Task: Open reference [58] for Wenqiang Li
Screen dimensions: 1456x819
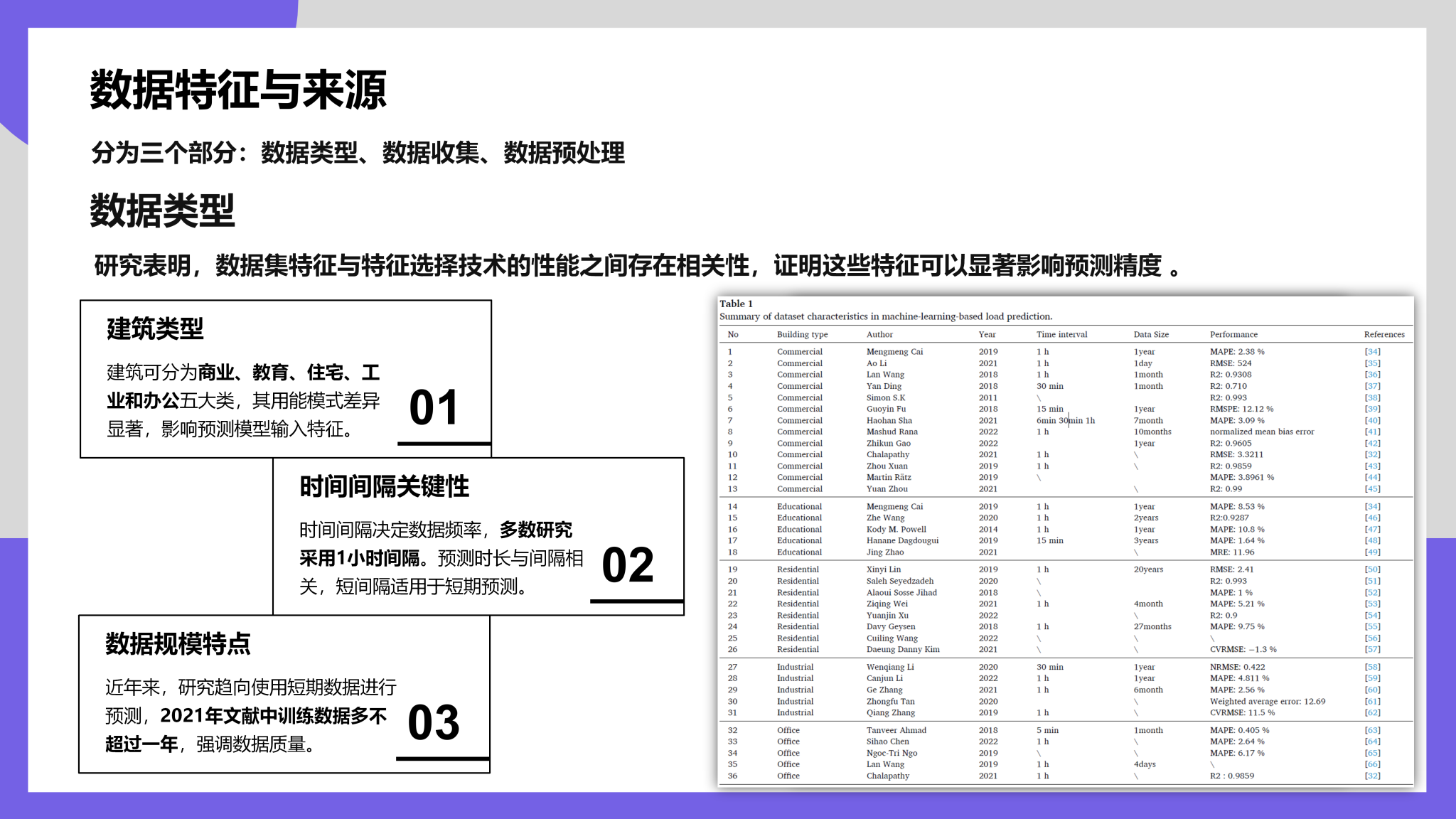Action: (x=1372, y=667)
